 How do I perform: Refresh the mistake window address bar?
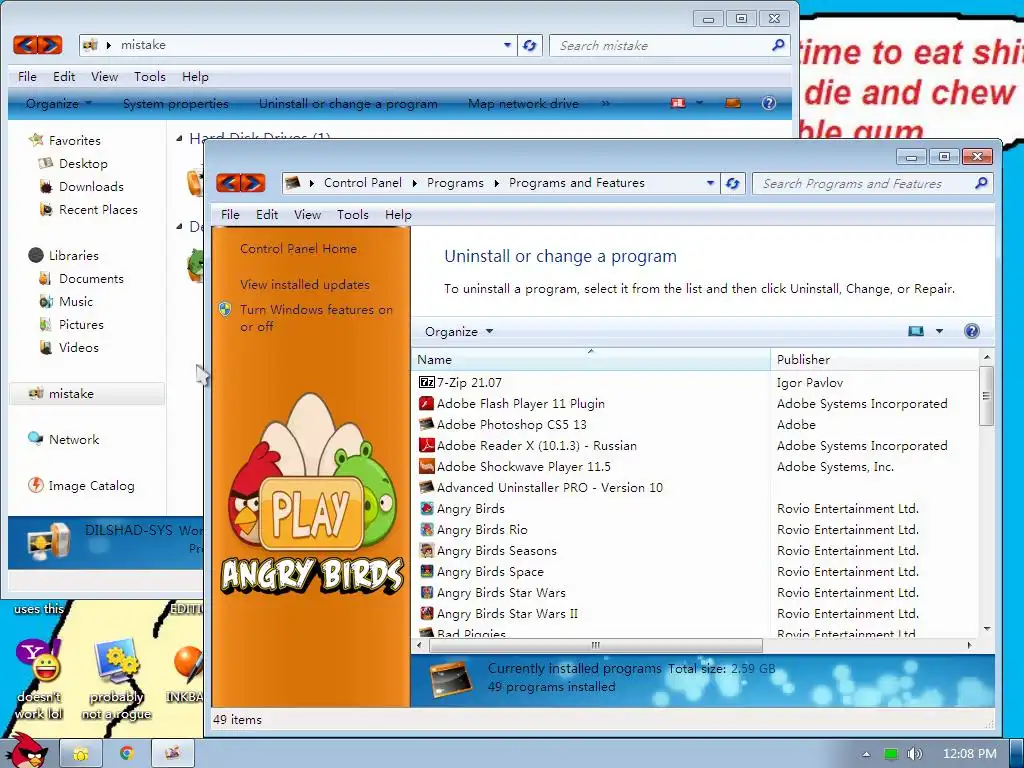pyautogui.click(x=530, y=46)
